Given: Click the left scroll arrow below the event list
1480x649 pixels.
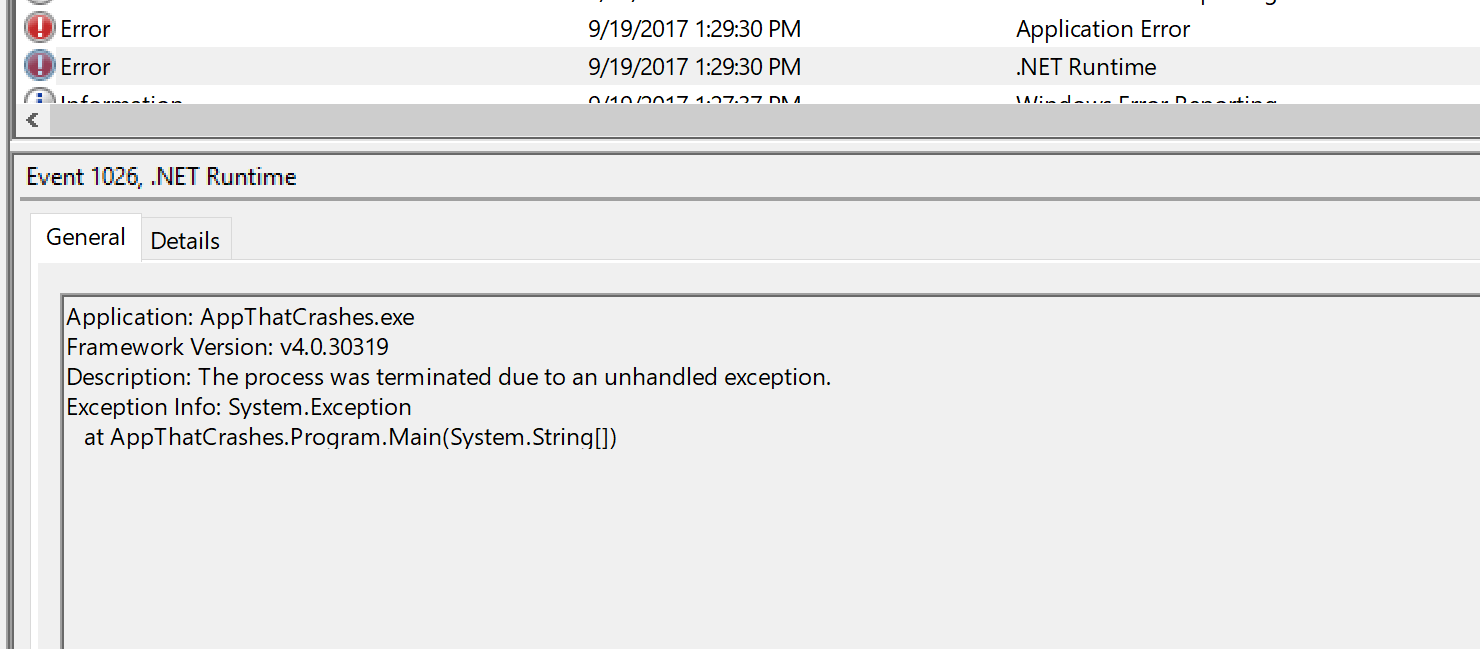Looking at the screenshot, I should [x=33, y=119].
